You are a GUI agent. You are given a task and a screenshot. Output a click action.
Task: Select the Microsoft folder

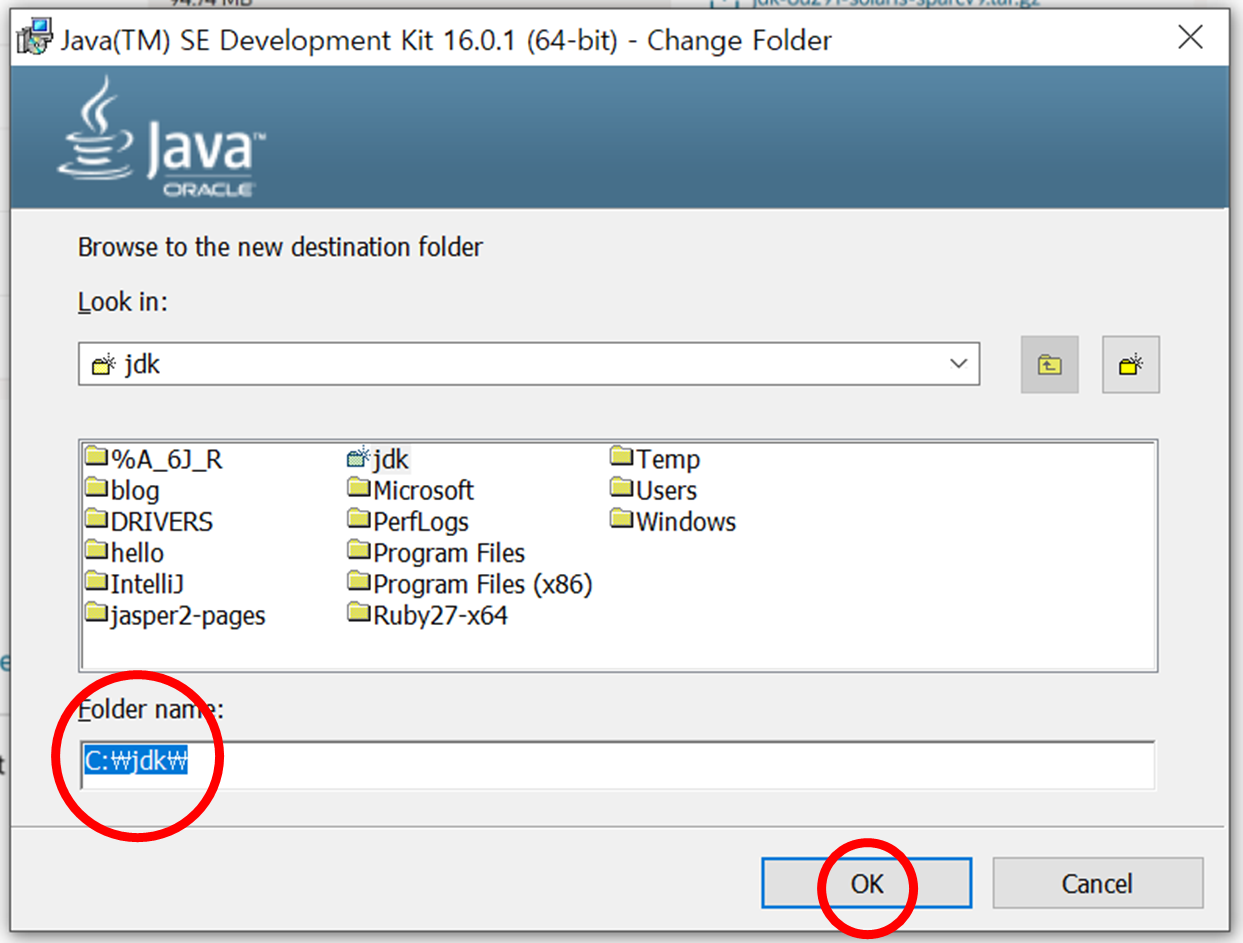pyautogui.click(x=411, y=490)
